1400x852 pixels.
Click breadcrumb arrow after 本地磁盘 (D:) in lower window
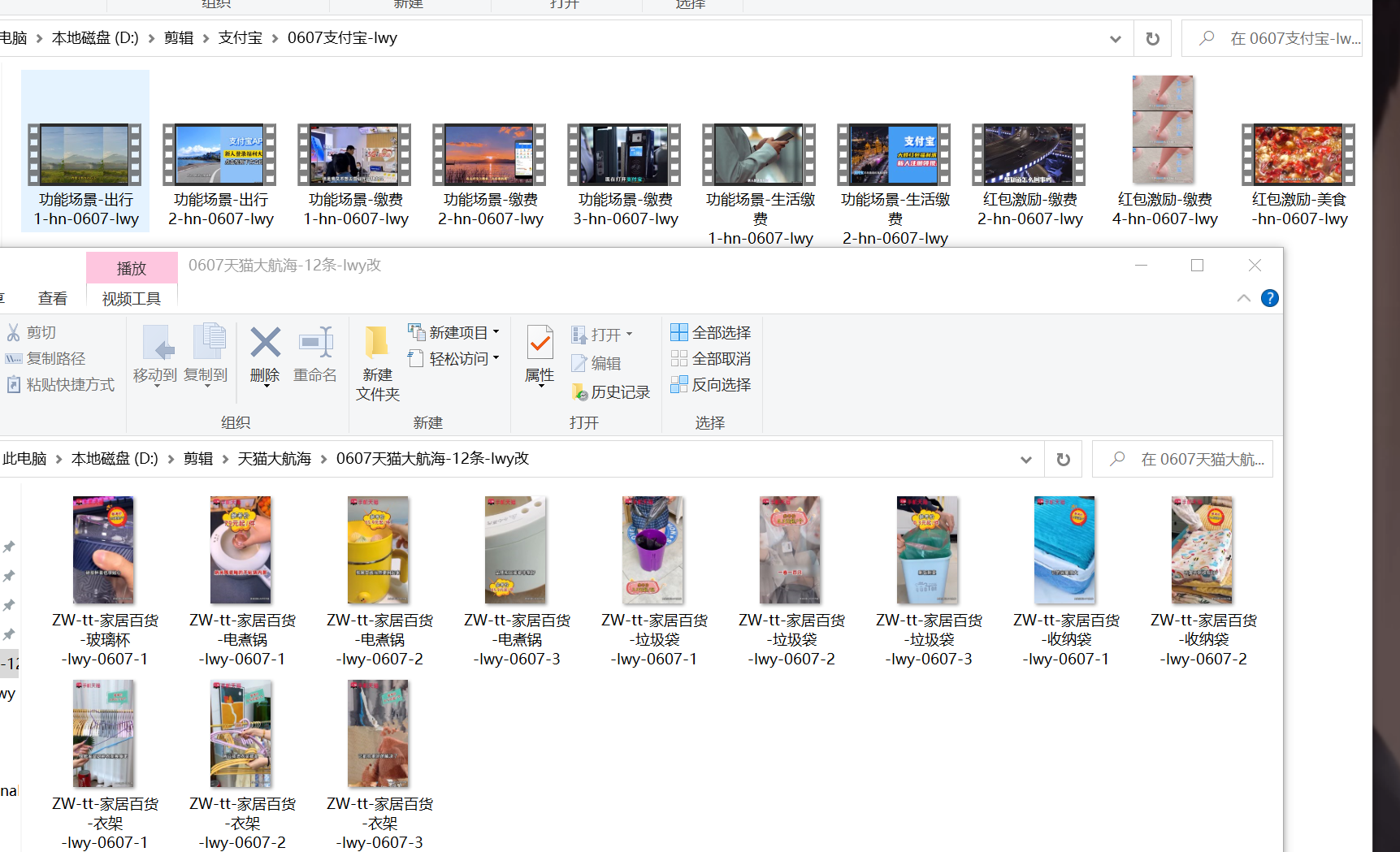pos(171,459)
